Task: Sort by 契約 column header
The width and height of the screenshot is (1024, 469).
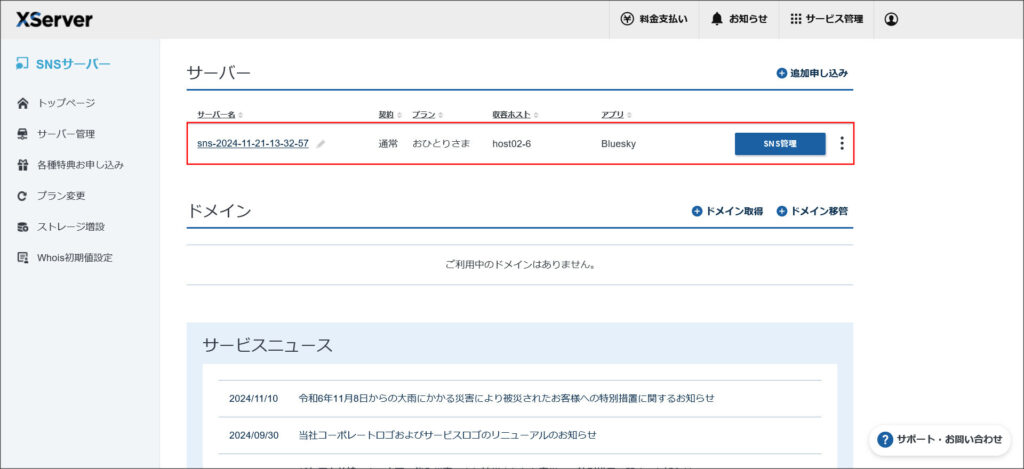Action: (x=390, y=114)
